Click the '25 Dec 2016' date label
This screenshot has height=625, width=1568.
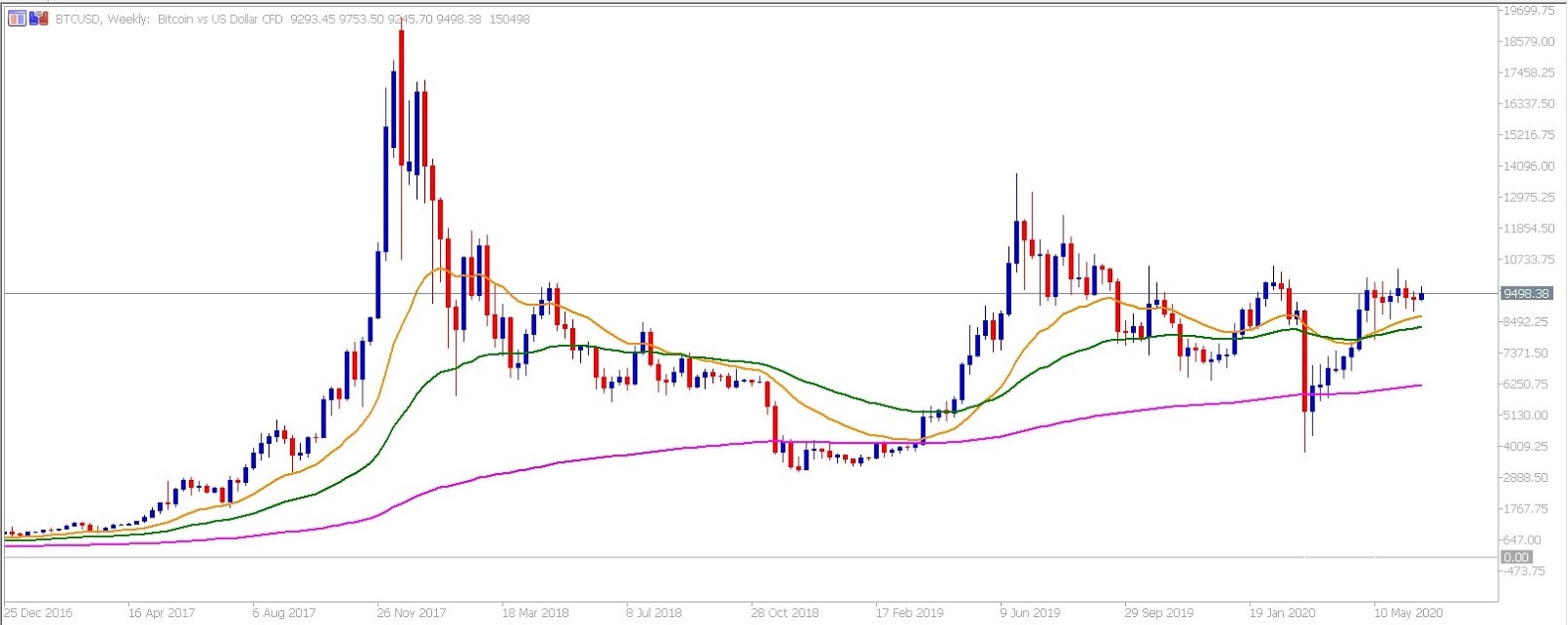pos(38,613)
